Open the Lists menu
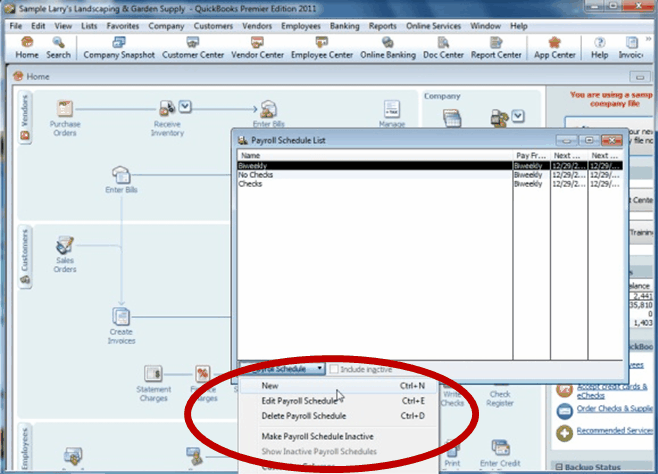The image size is (658, 474). (x=89, y=26)
